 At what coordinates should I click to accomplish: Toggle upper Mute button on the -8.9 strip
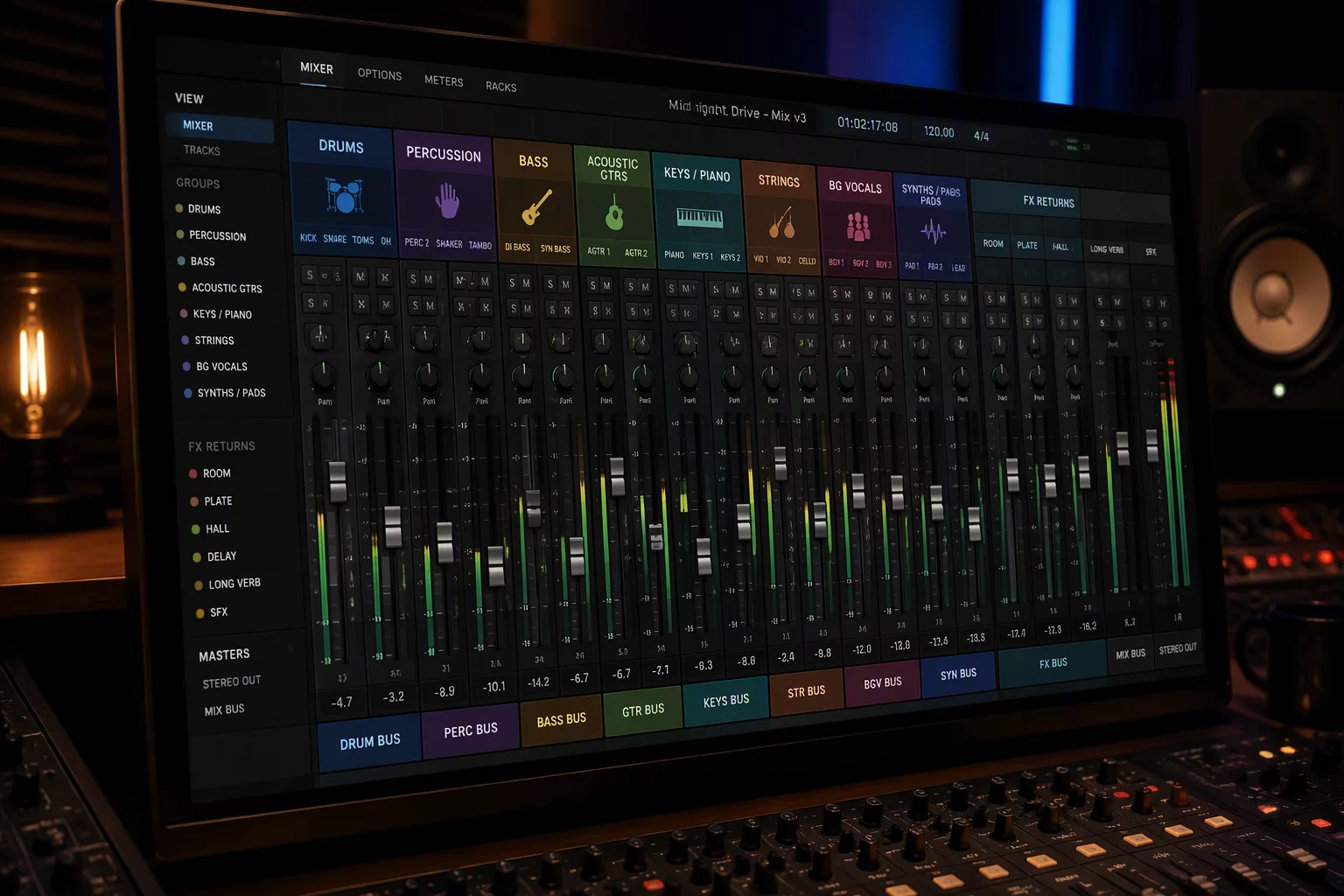(x=428, y=279)
